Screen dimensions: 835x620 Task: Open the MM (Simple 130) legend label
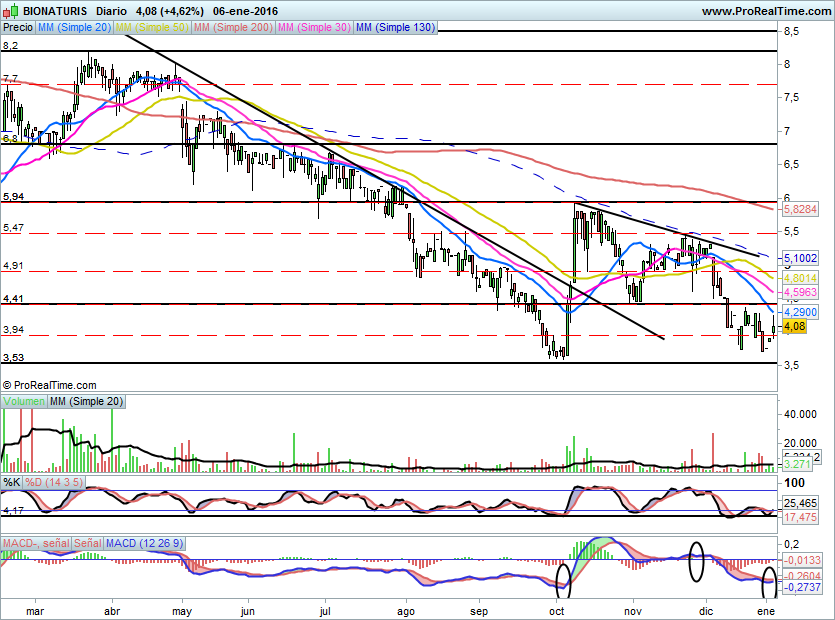[395, 27]
